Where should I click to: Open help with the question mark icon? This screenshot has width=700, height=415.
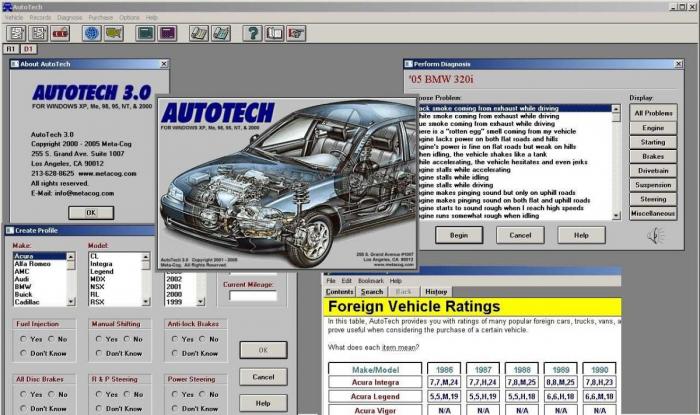[252, 33]
